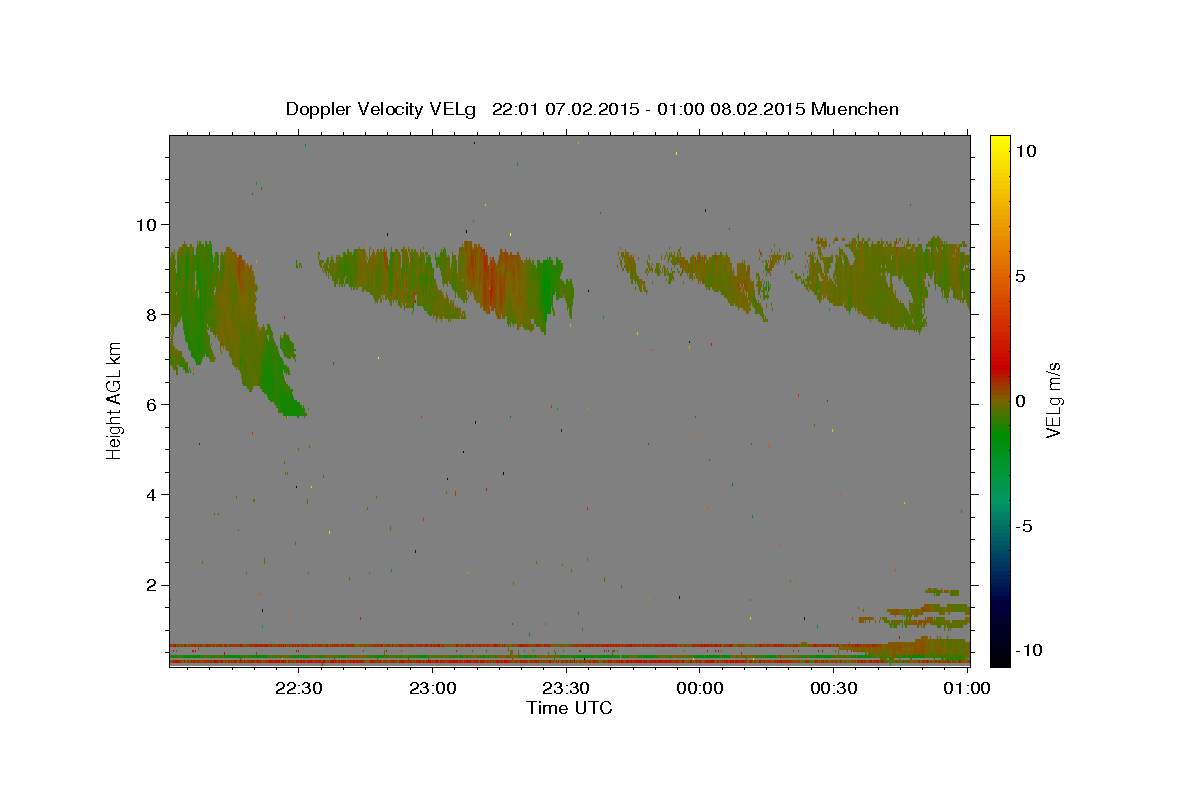Click the colorbar value 10 at top
This screenshot has width=1200, height=800.
tap(1026, 150)
